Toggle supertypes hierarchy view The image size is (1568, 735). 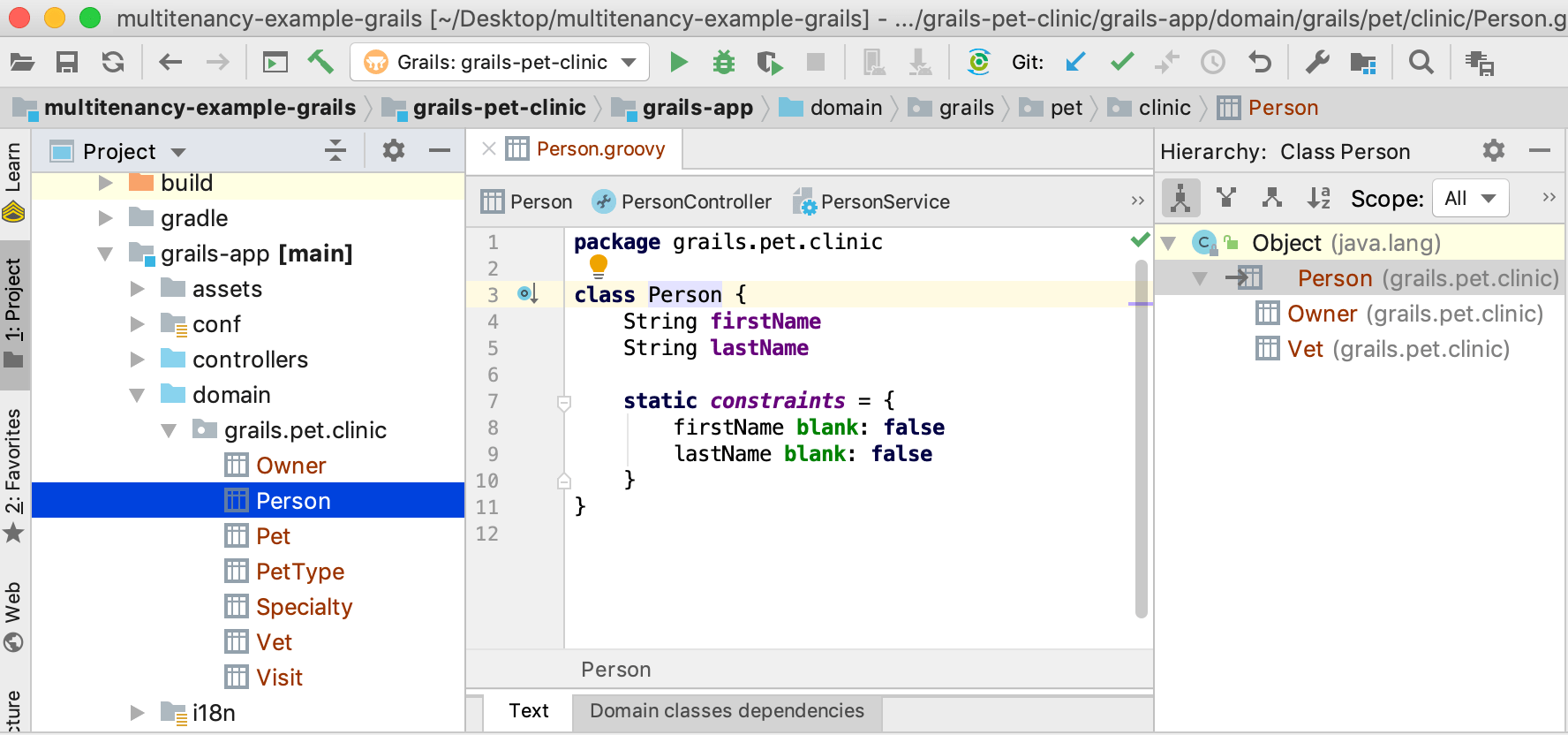click(x=1226, y=198)
